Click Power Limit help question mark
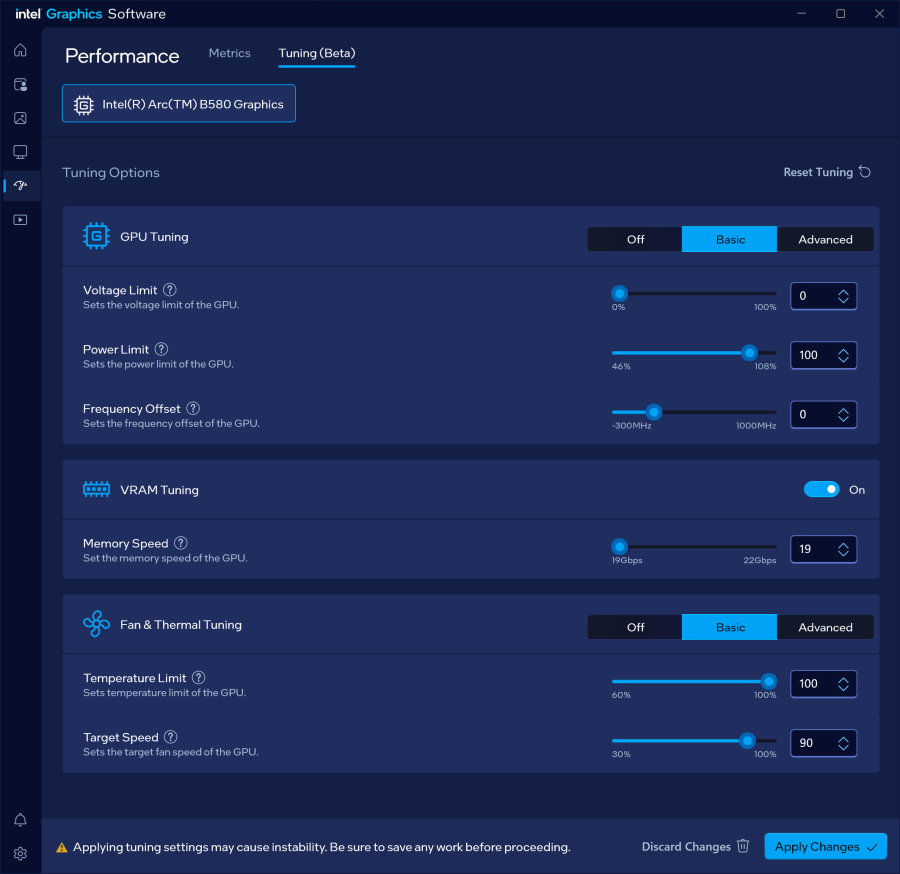 [x=161, y=349]
